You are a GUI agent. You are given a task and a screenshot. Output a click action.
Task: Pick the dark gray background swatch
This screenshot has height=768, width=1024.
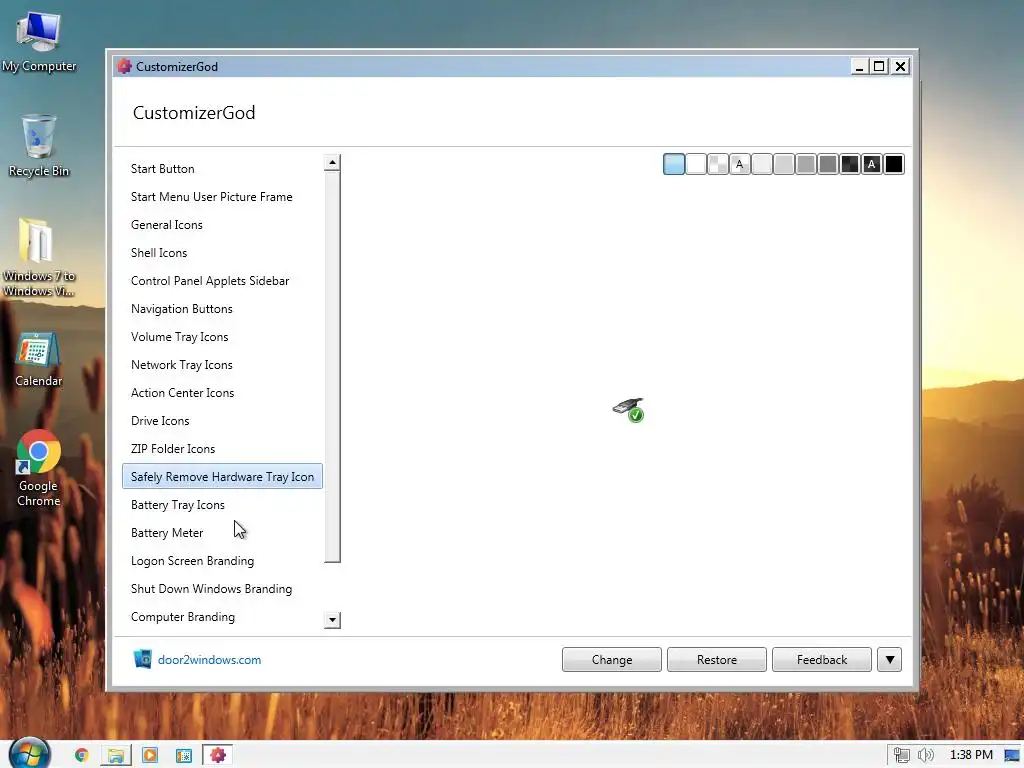[x=827, y=164]
